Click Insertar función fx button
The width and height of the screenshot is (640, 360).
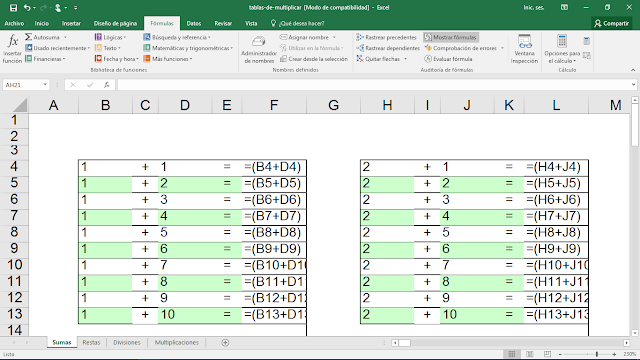tap(12, 49)
